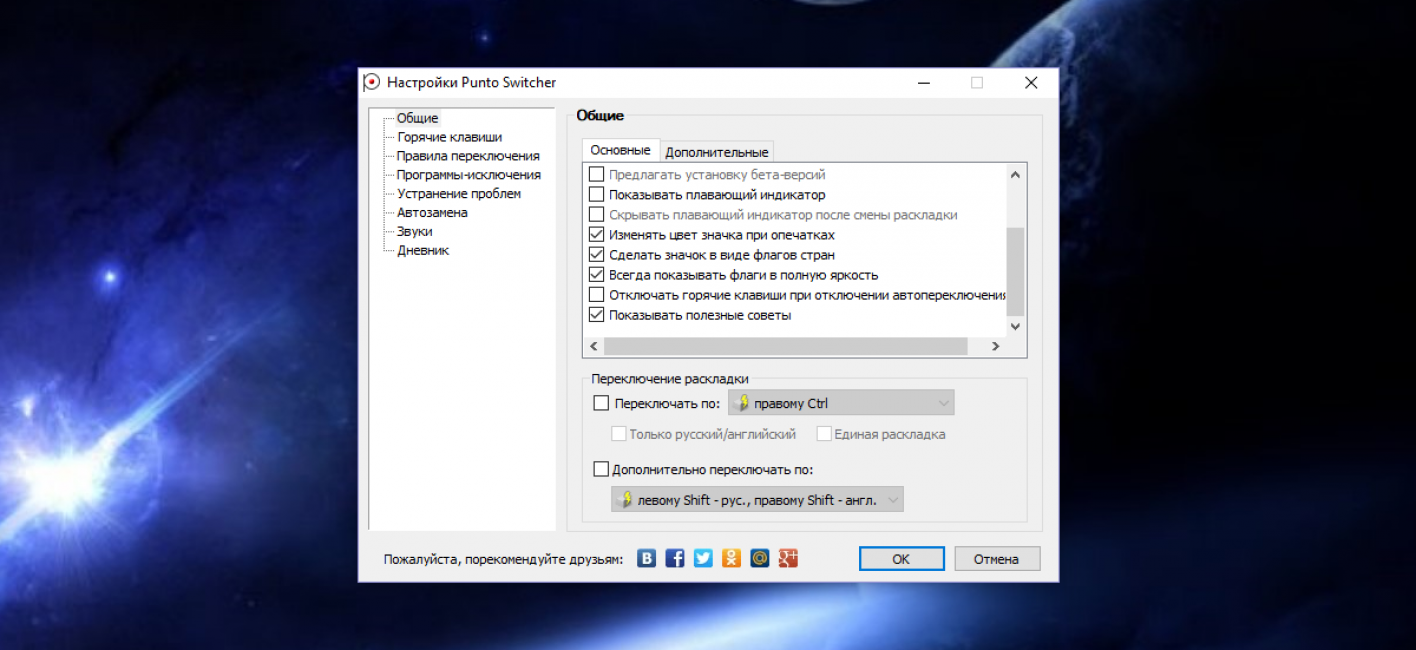Close the 'Настройки Punto Switcher' window
1416x650 pixels.
pos(1031,83)
